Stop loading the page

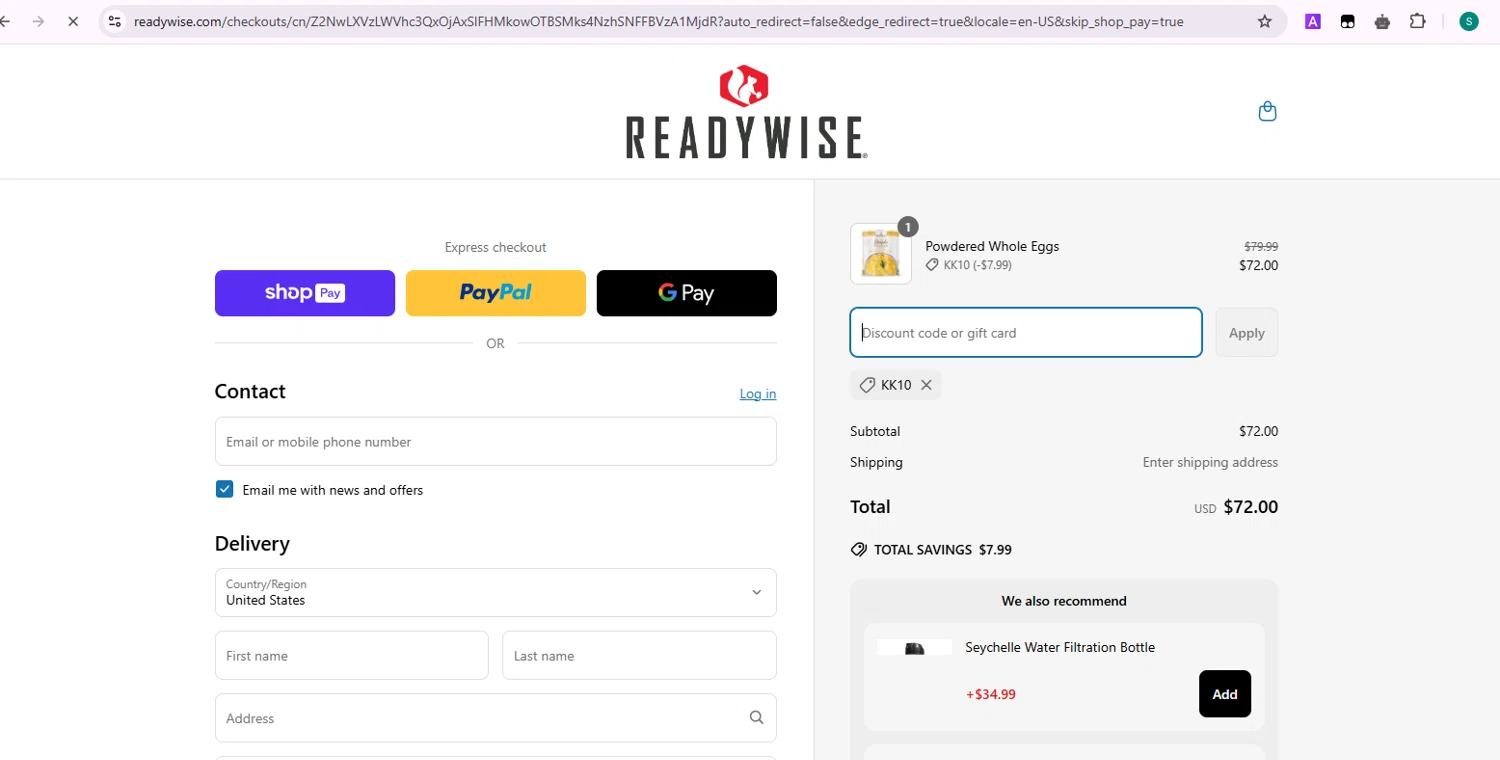73,21
